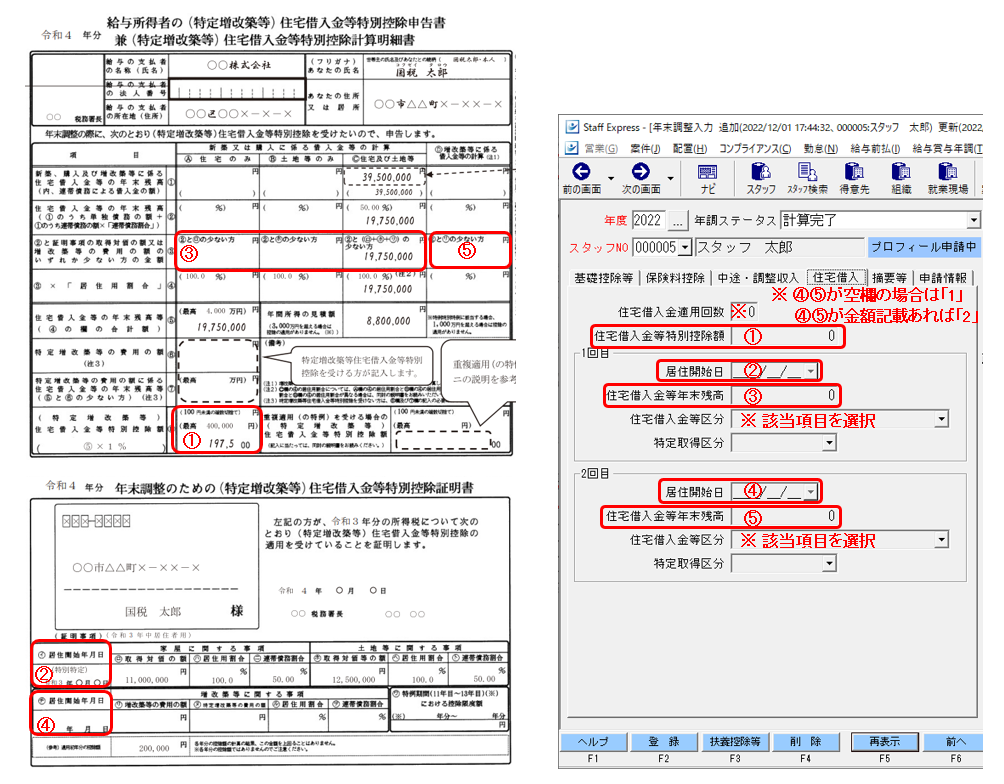The height and width of the screenshot is (784, 1004).
Task: Click the ellipsis button next to 年度
Action: click(x=677, y=220)
